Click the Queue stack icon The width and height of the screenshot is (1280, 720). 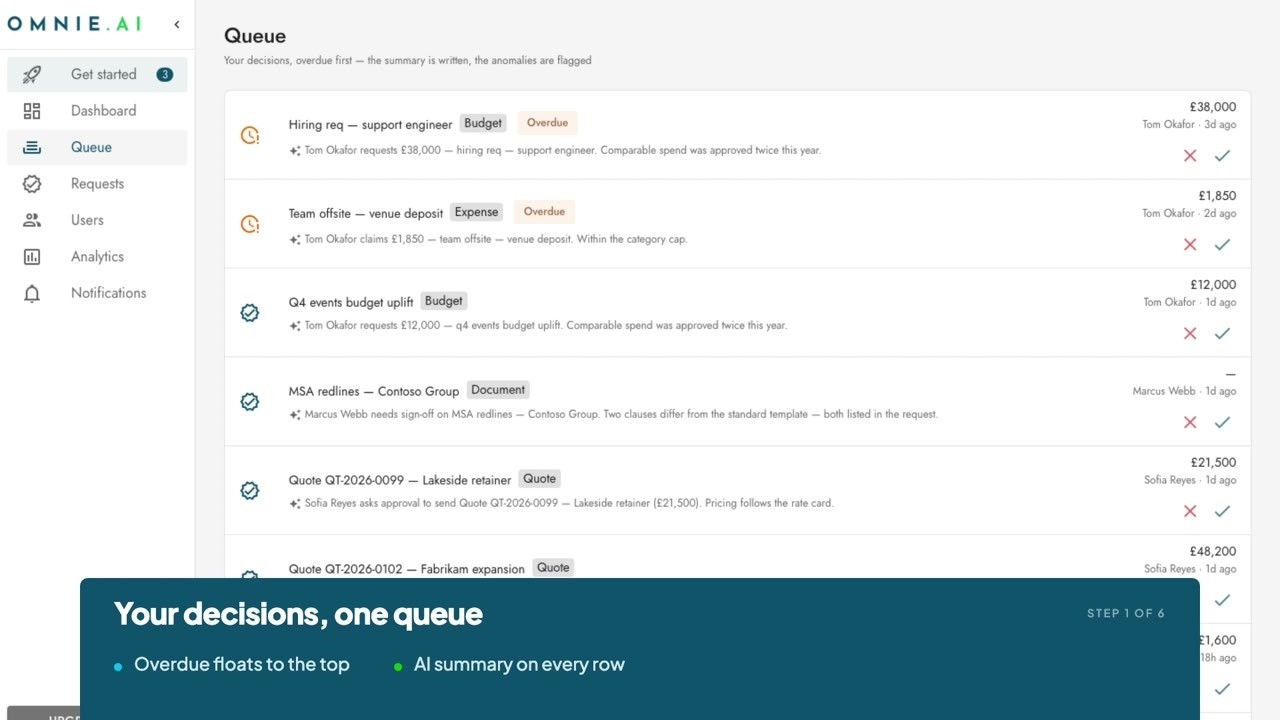[32, 147]
